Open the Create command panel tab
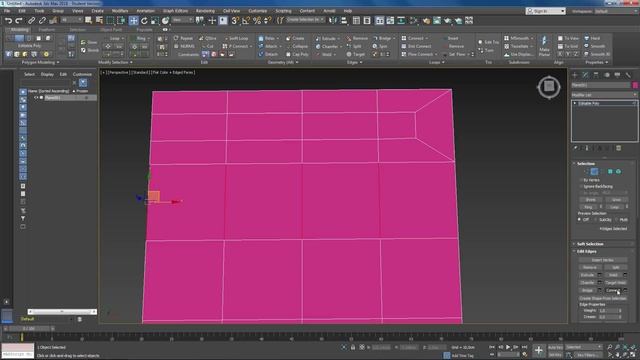The image size is (640, 360). point(575,75)
